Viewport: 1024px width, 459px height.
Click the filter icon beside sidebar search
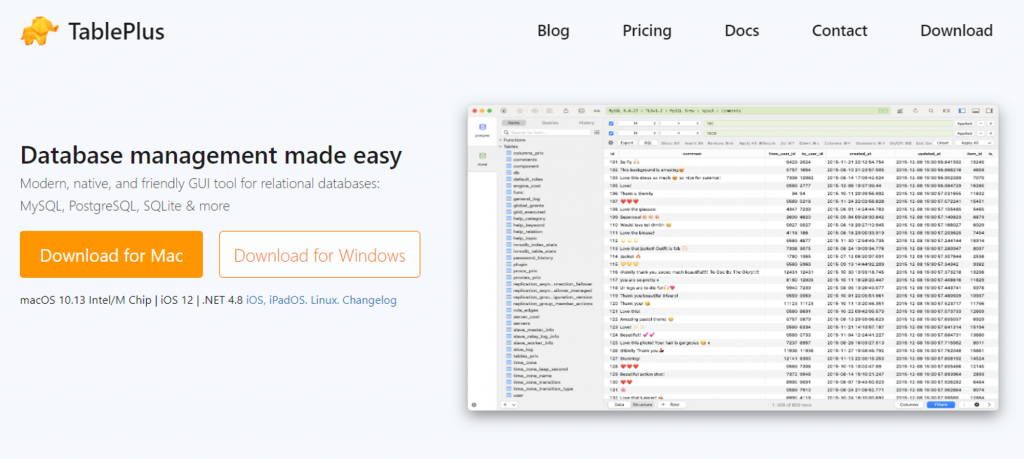click(x=597, y=133)
